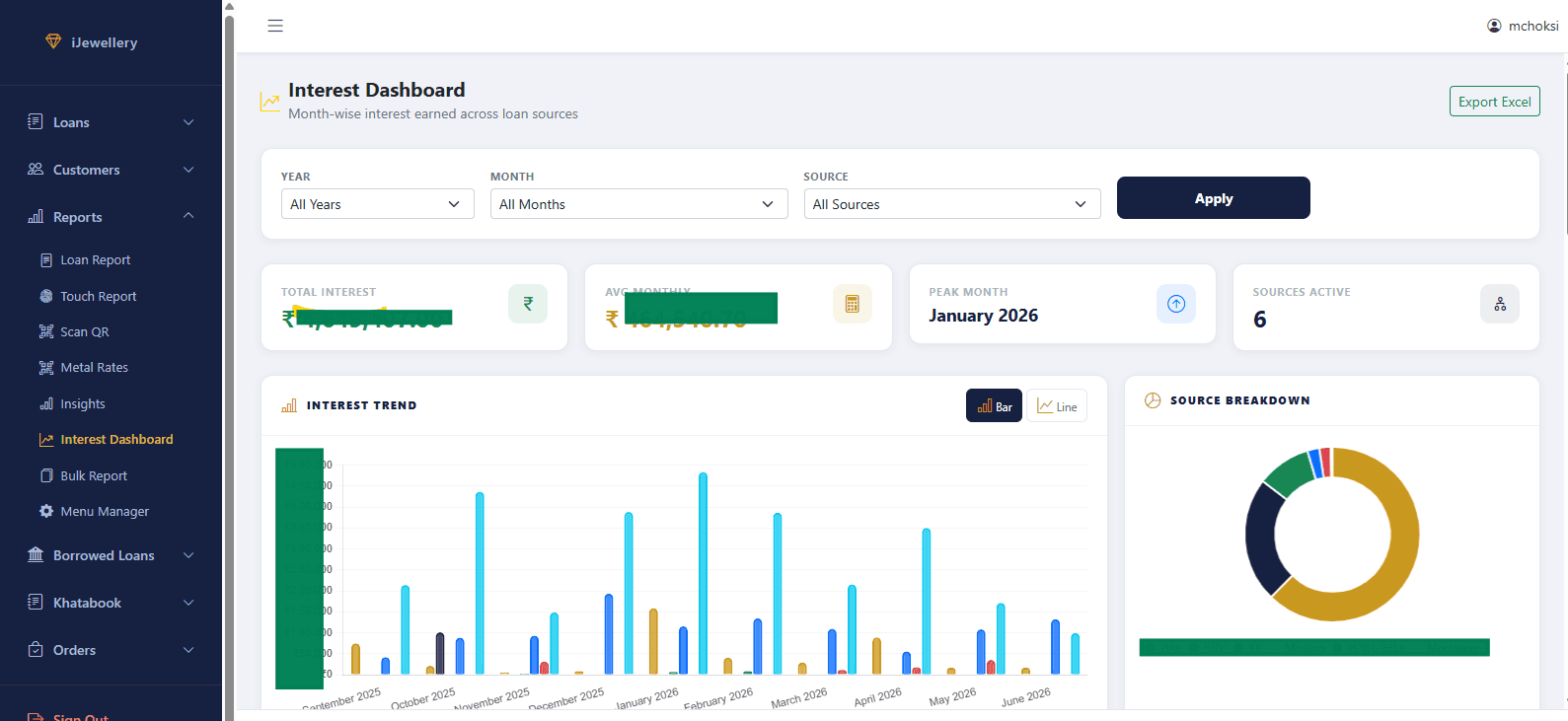The image size is (1568, 721).
Task: Click the Apply filter button
Action: (x=1214, y=198)
